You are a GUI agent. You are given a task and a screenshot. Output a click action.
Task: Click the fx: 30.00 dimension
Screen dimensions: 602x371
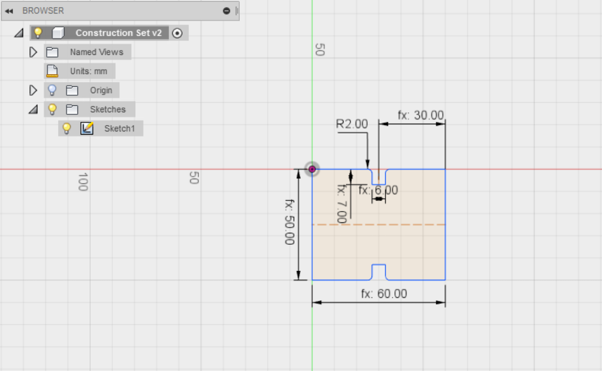[420, 115]
